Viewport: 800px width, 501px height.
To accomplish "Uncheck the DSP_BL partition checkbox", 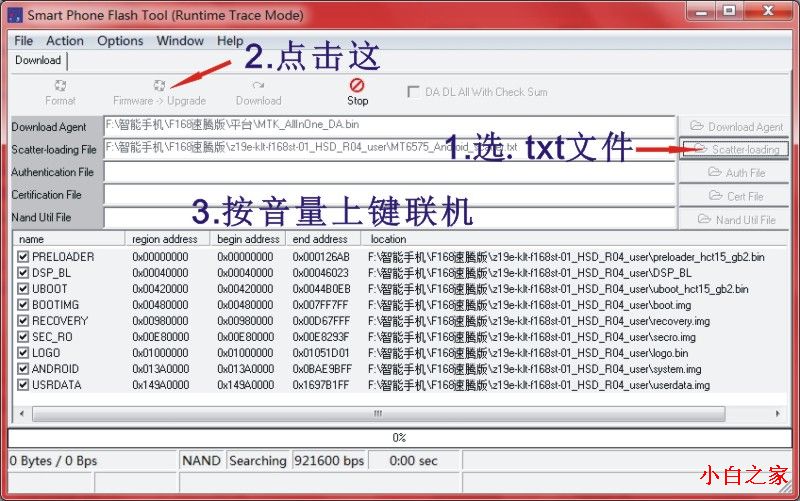I will pos(23,273).
